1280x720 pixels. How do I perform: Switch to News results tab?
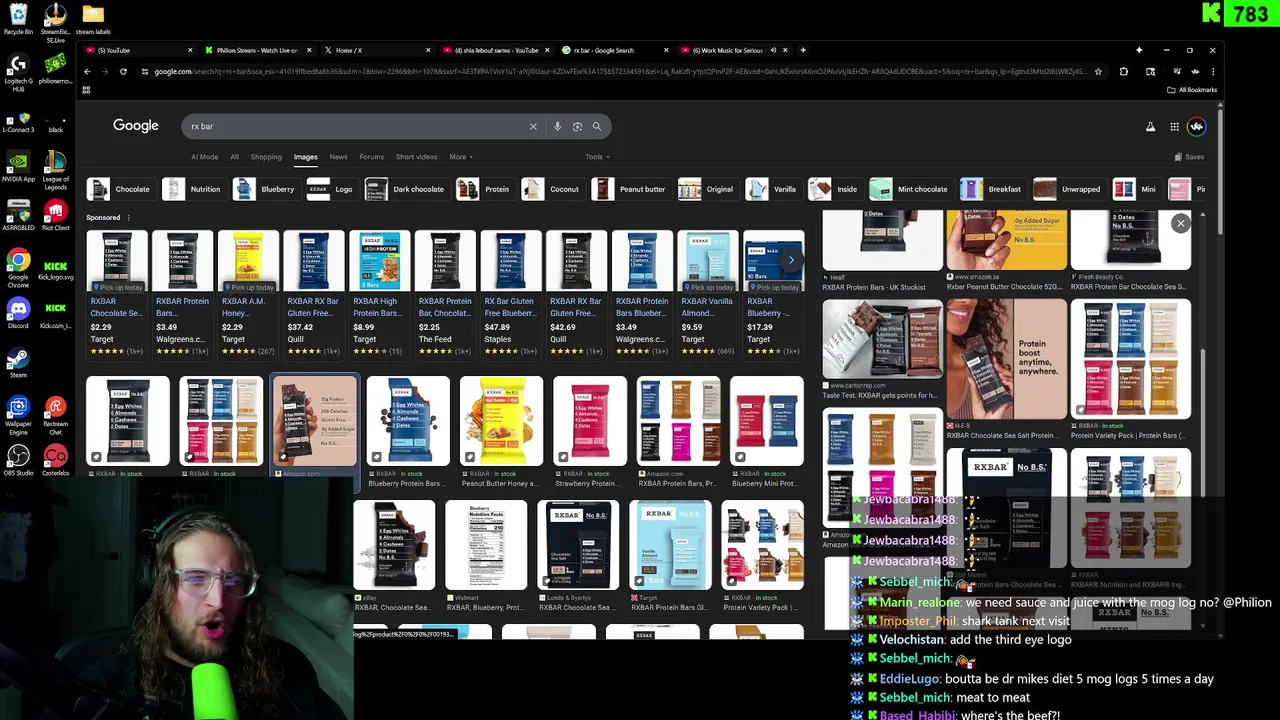tap(338, 157)
